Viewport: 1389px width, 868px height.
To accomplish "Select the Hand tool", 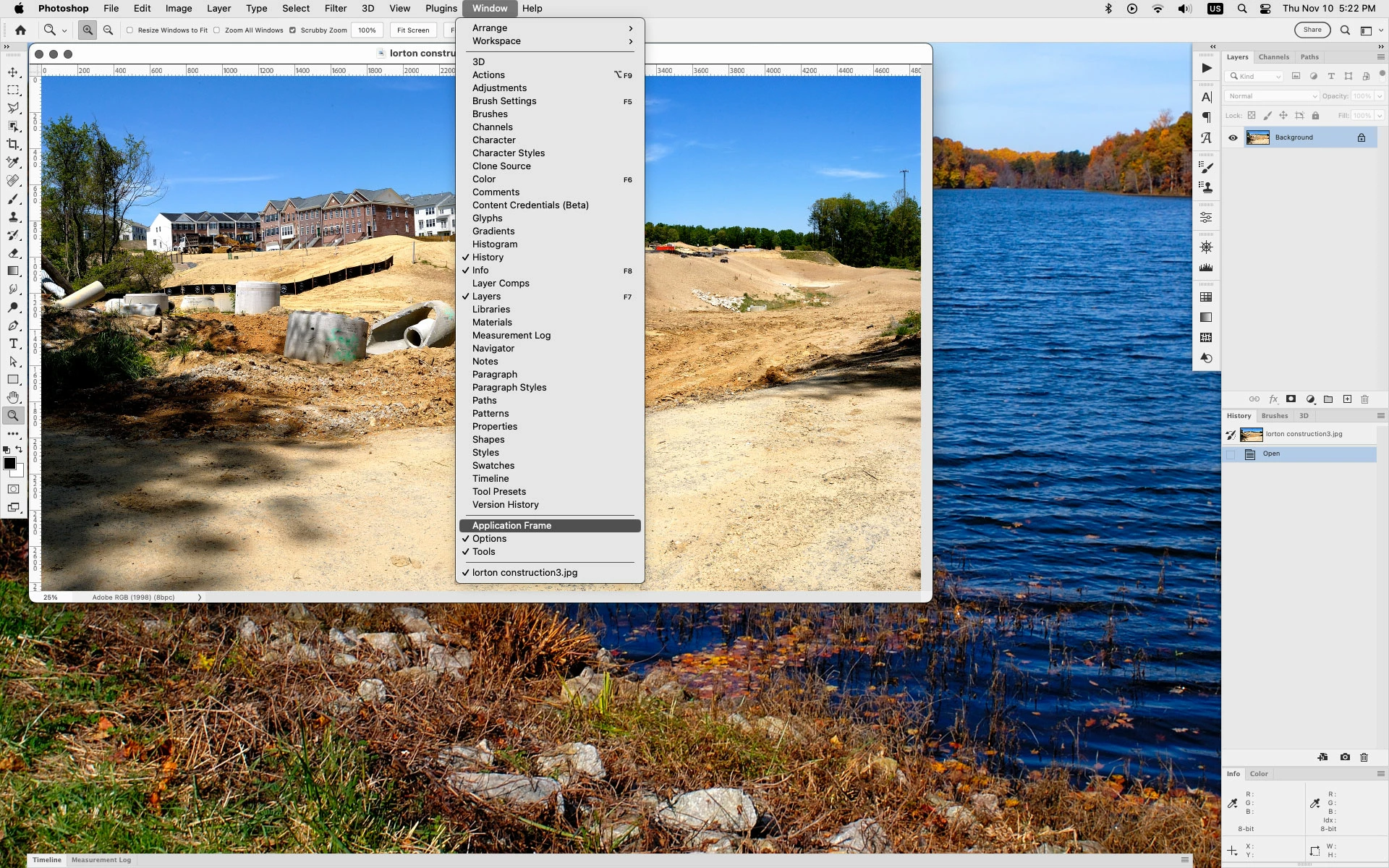I will point(13,398).
